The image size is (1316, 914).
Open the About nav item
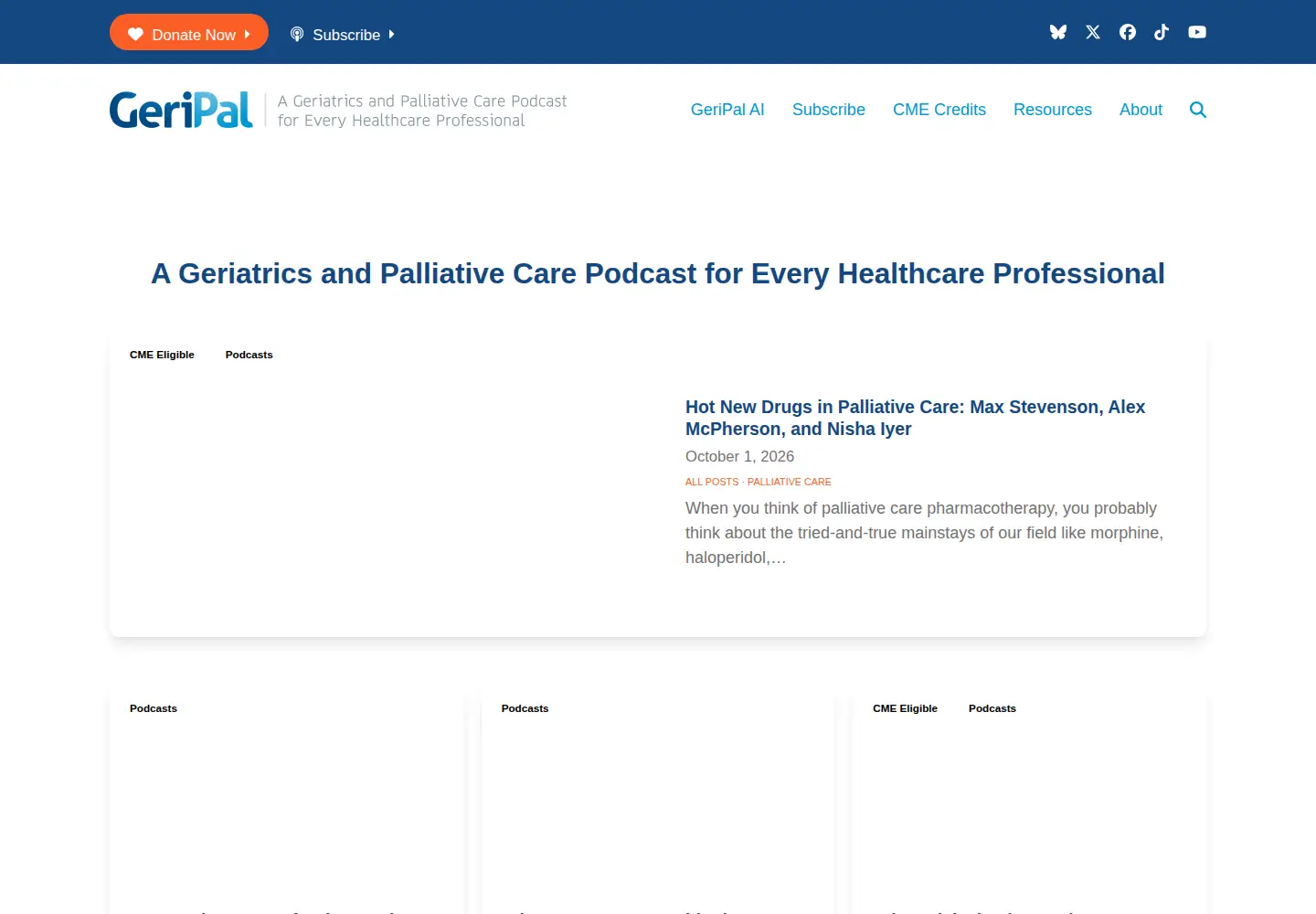(x=1141, y=110)
